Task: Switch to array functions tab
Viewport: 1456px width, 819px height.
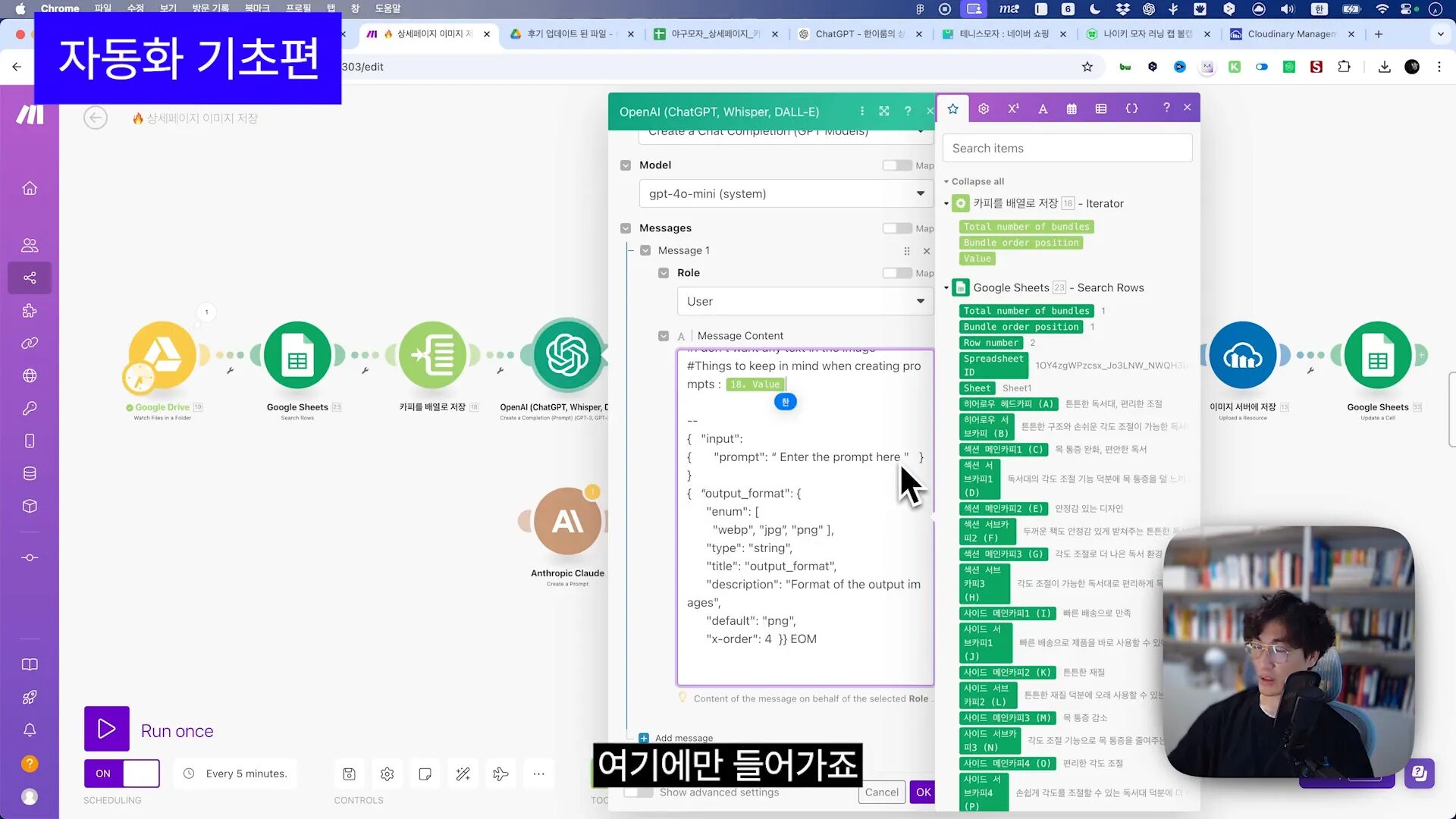Action: pyautogui.click(x=1101, y=108)
